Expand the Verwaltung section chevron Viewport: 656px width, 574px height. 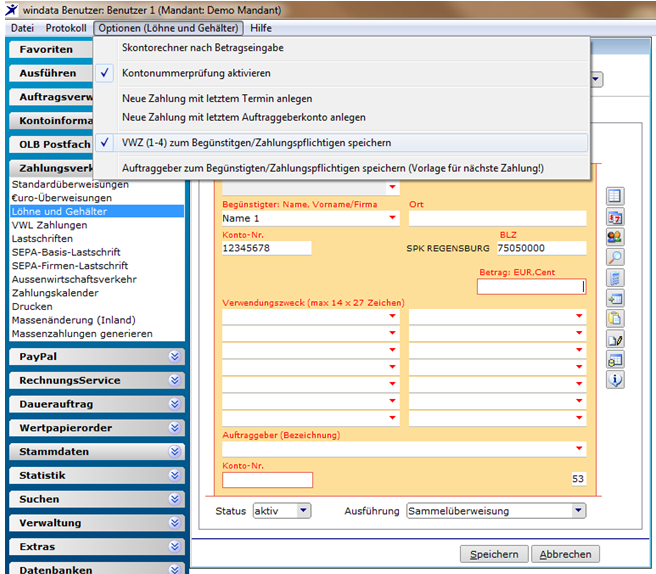click(174, 523)
